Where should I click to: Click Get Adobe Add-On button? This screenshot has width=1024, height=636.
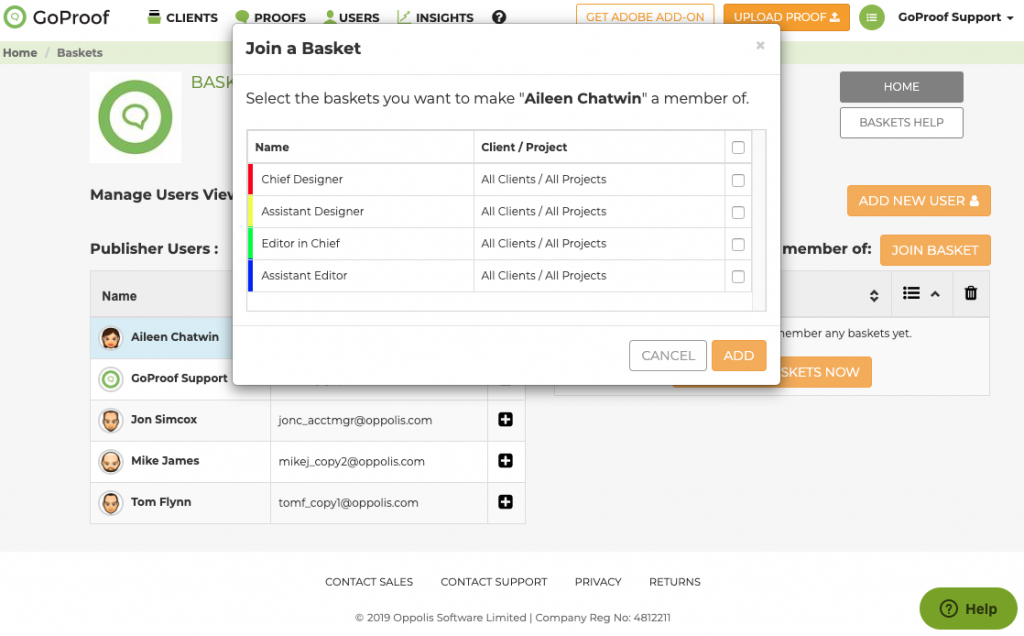pyautogui.click(x=645, y=17)
